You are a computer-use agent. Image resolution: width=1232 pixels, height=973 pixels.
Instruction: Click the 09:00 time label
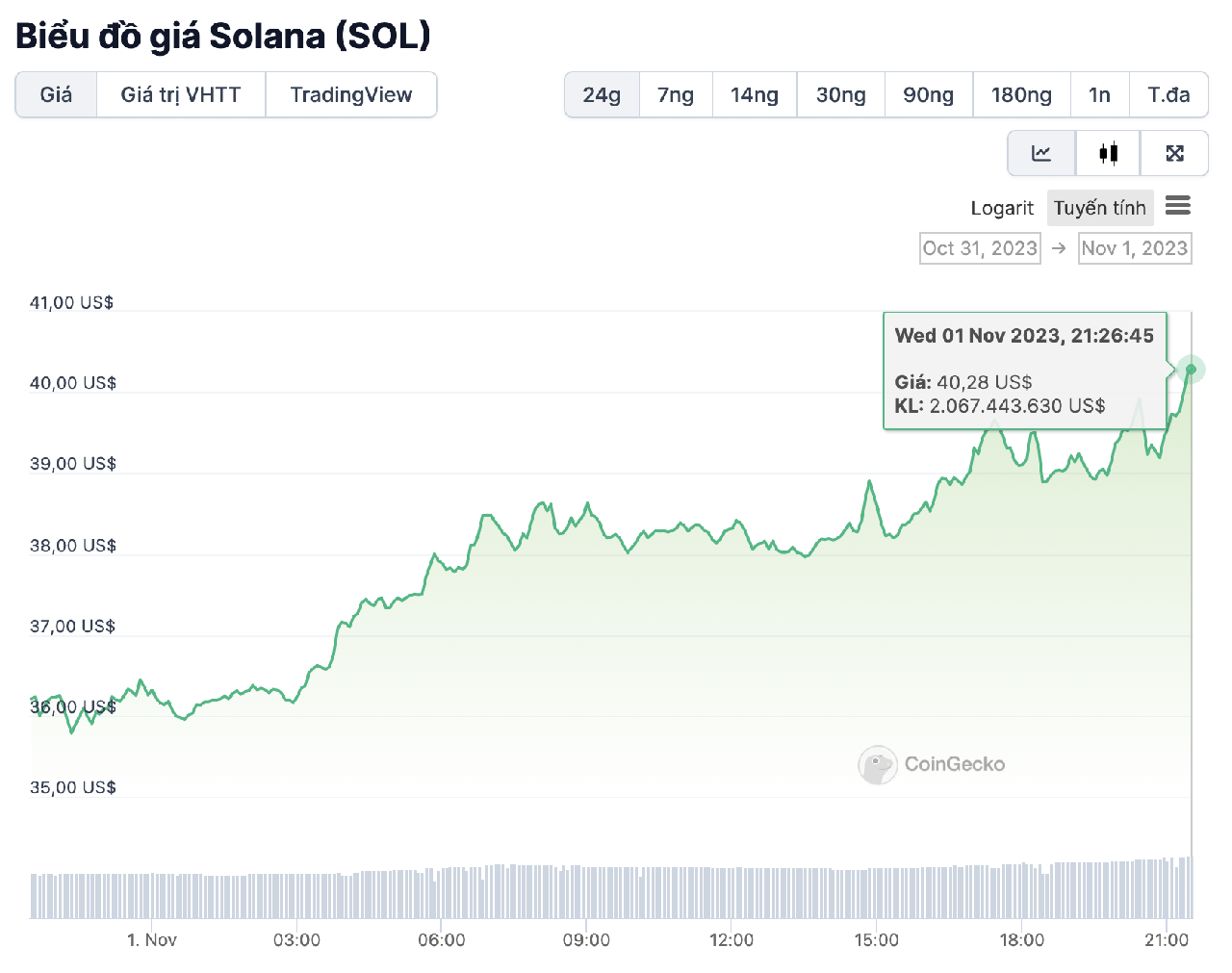tap(586, 939)
